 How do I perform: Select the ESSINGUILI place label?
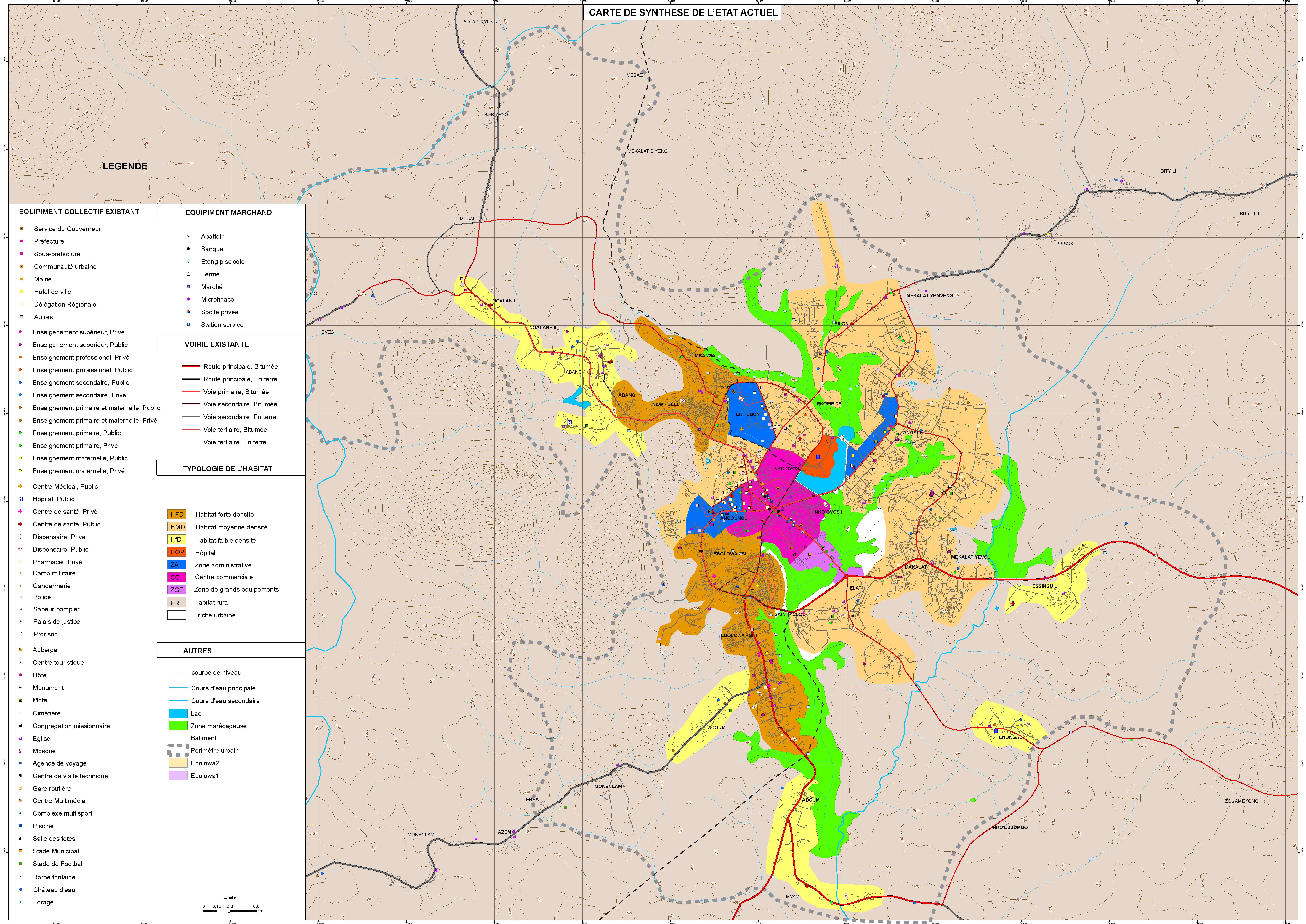1045,586
